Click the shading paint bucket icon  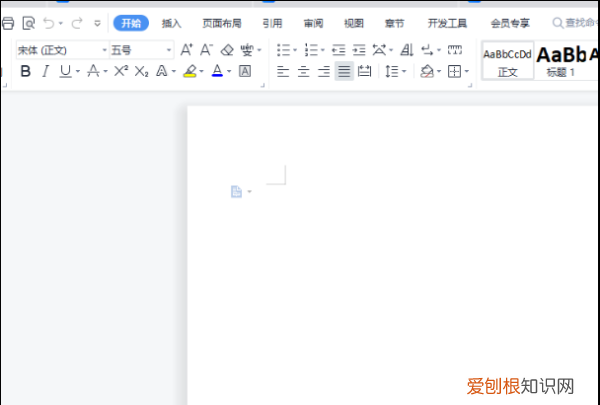(x=427, y=71)
